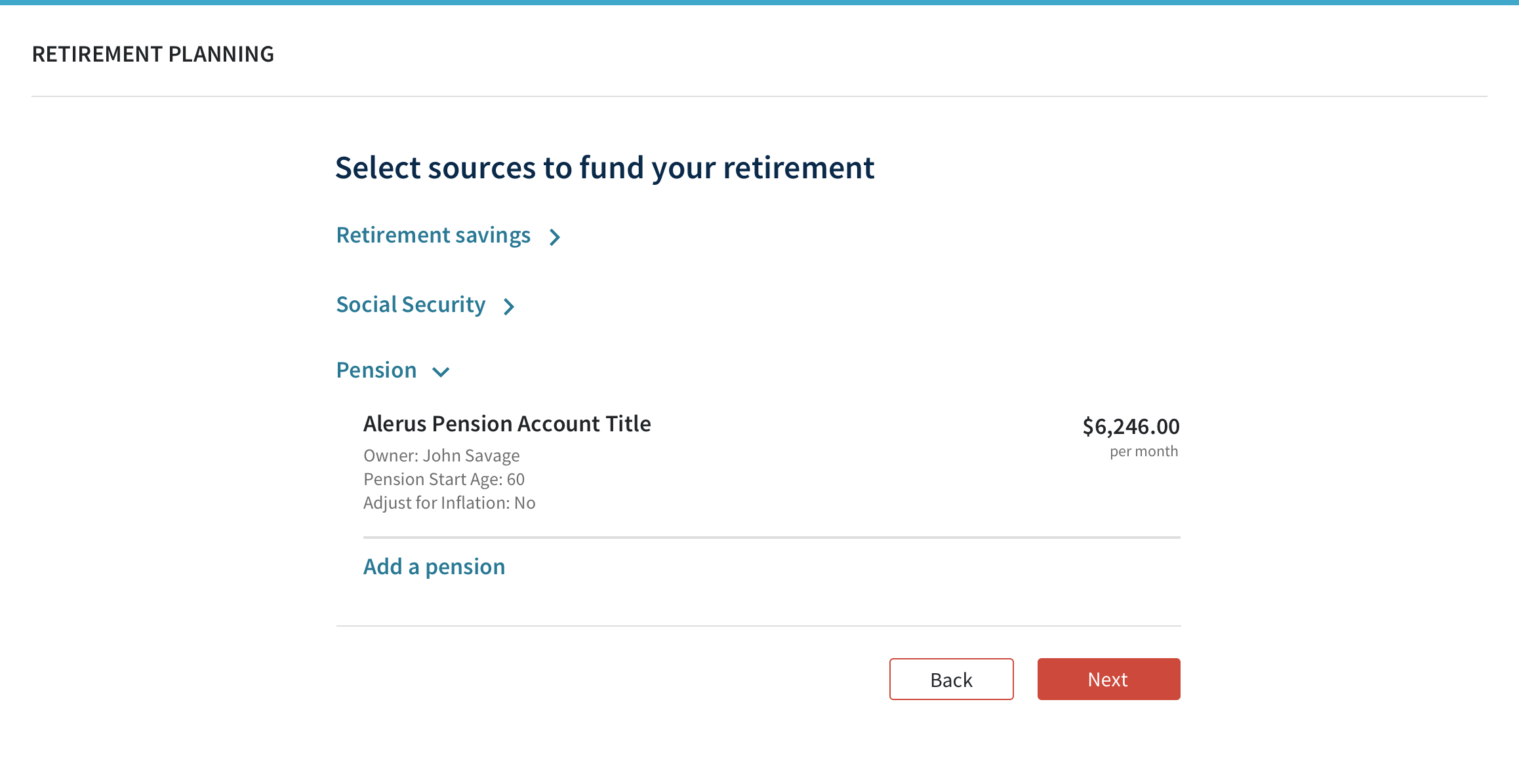The width and height of the screenshot is (1519, 784).
Task: Select the Alerus Pension Account Title entry
Action: [x=507, y=424]
